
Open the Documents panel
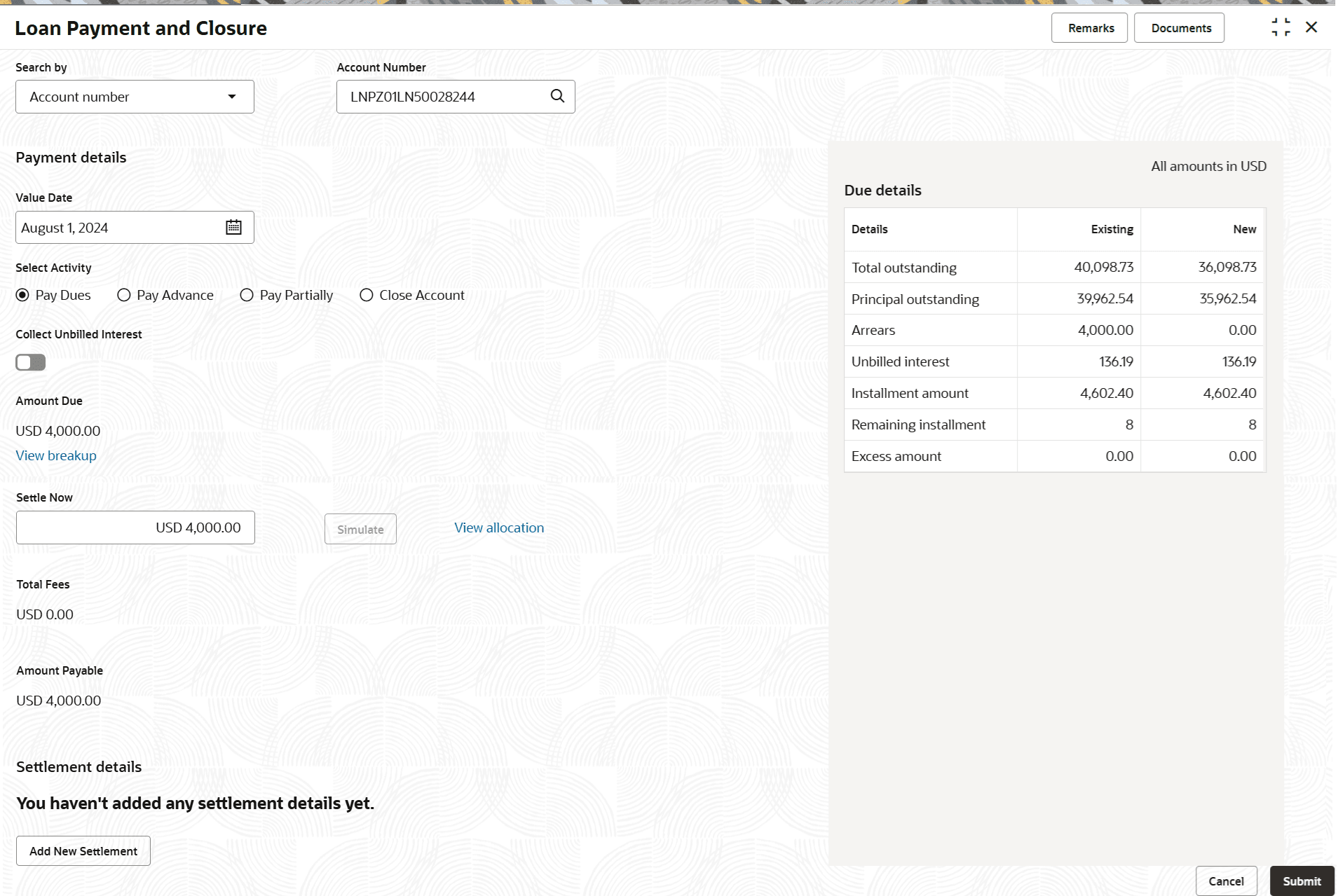click(1180, 28)
